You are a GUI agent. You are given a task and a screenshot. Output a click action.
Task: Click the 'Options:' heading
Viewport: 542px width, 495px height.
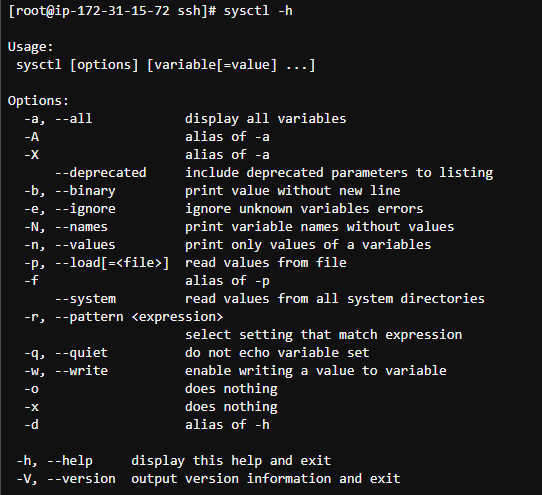pyautogui.click(x=38, y=101)
